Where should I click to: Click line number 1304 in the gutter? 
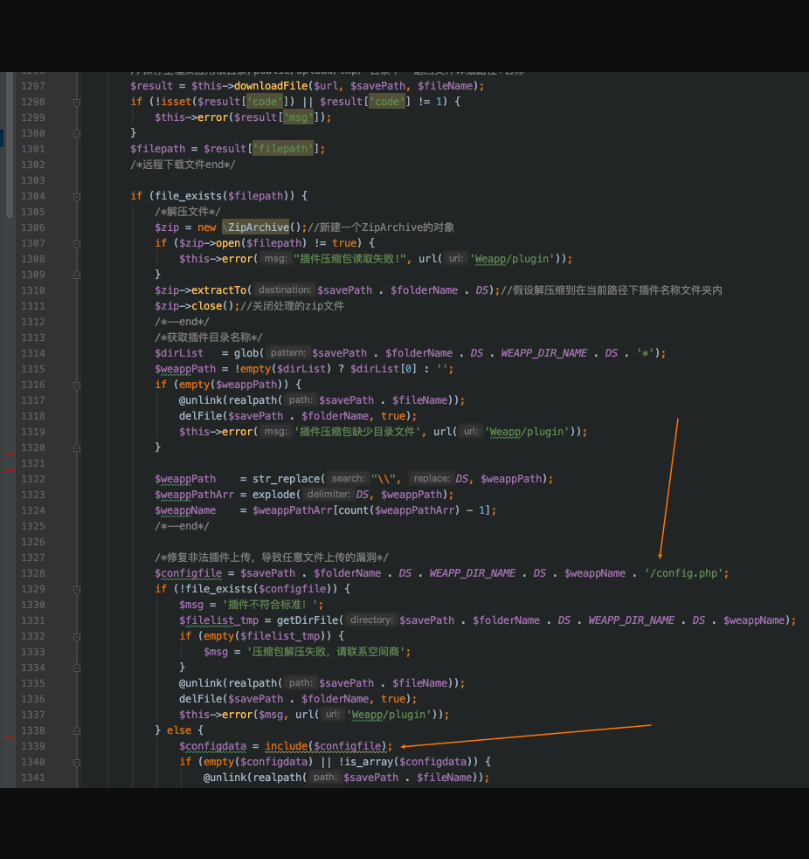[x=32, y=196]
